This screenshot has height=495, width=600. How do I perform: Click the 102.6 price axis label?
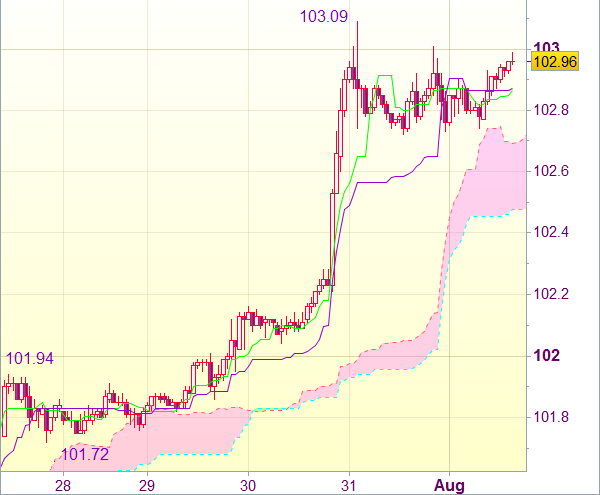click(551, 171)
